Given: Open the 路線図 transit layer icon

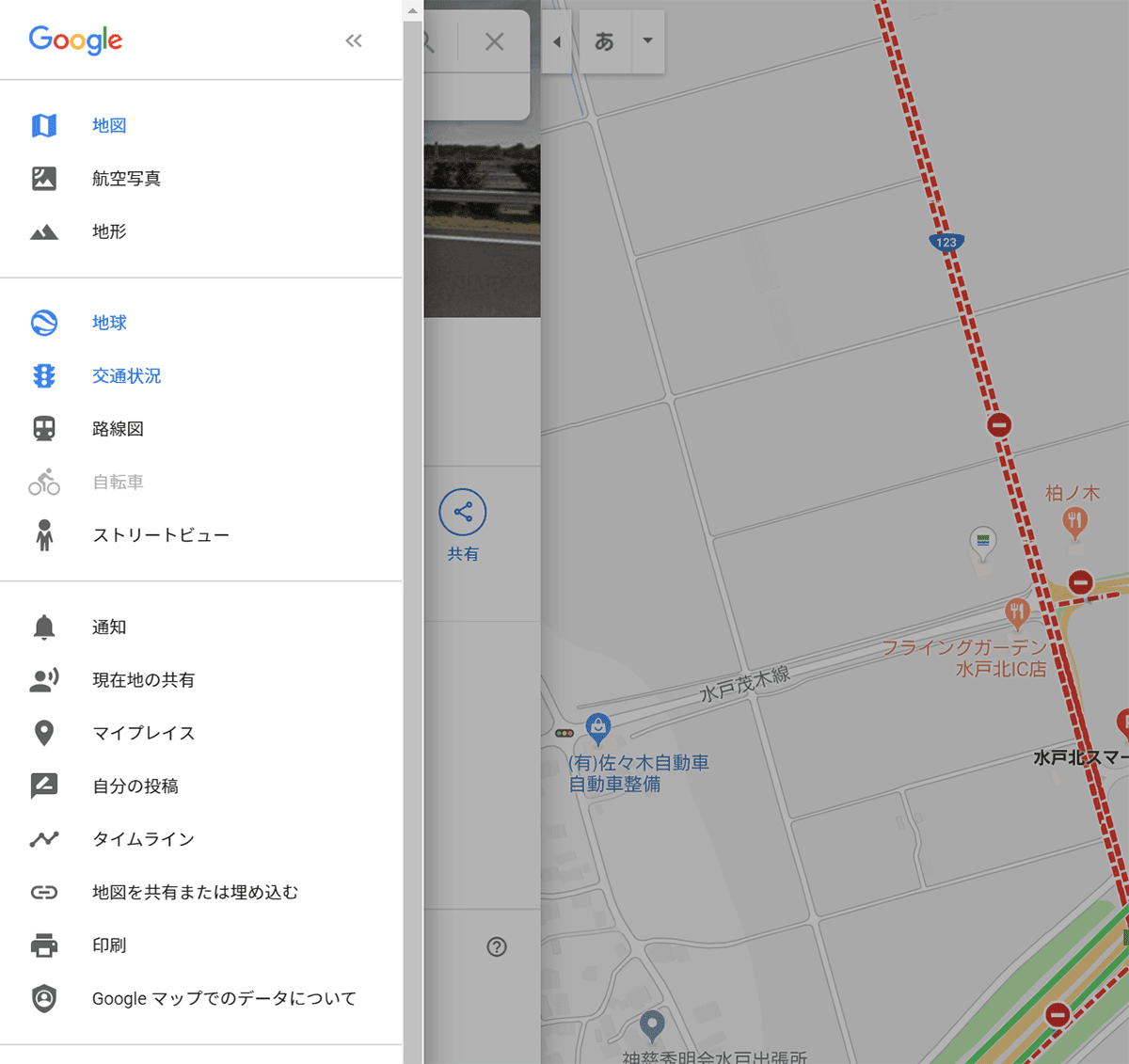Looking at the screenshot, I should tap(44, 429).
